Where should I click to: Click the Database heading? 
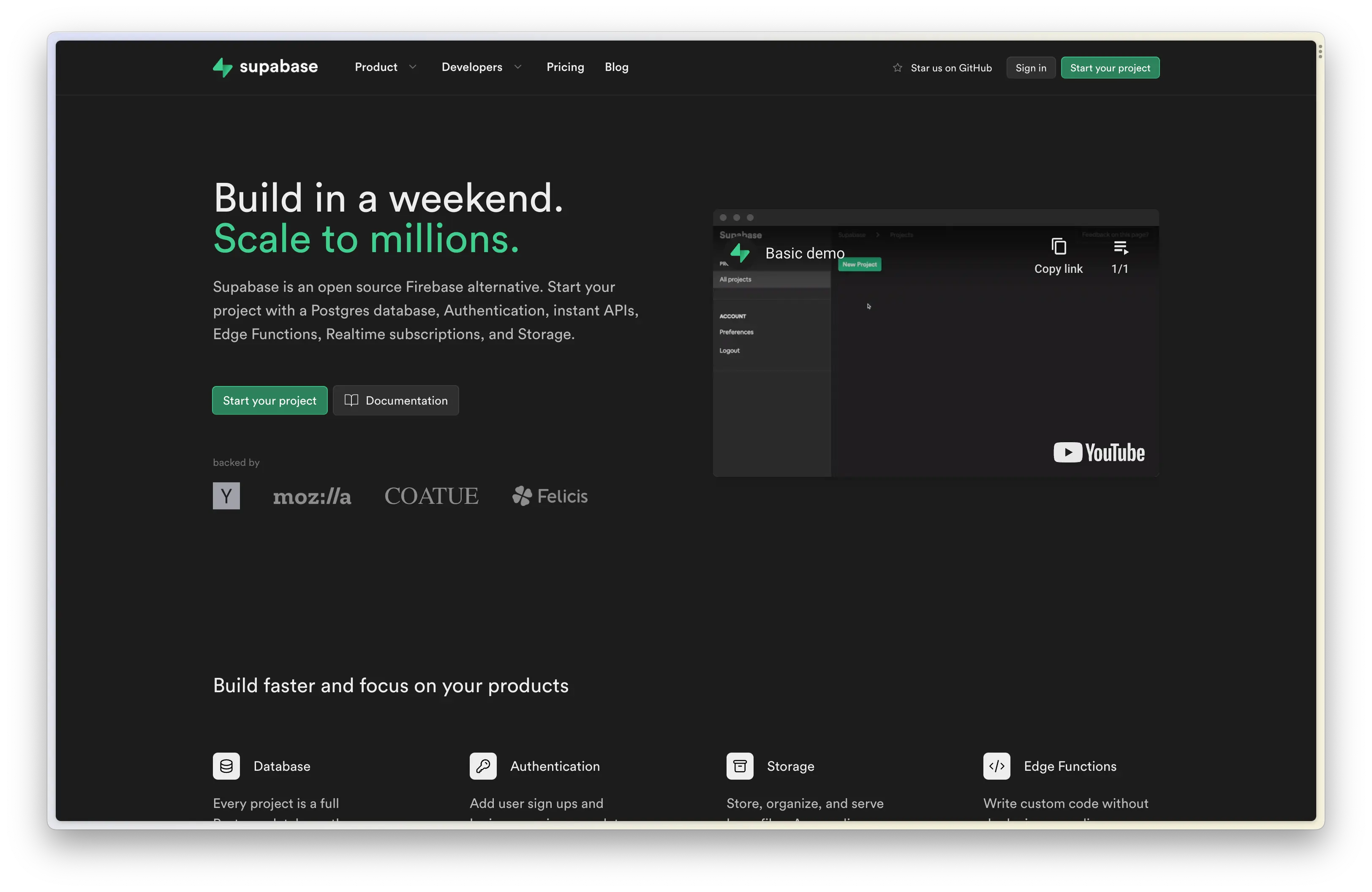[x=282, y=767]
